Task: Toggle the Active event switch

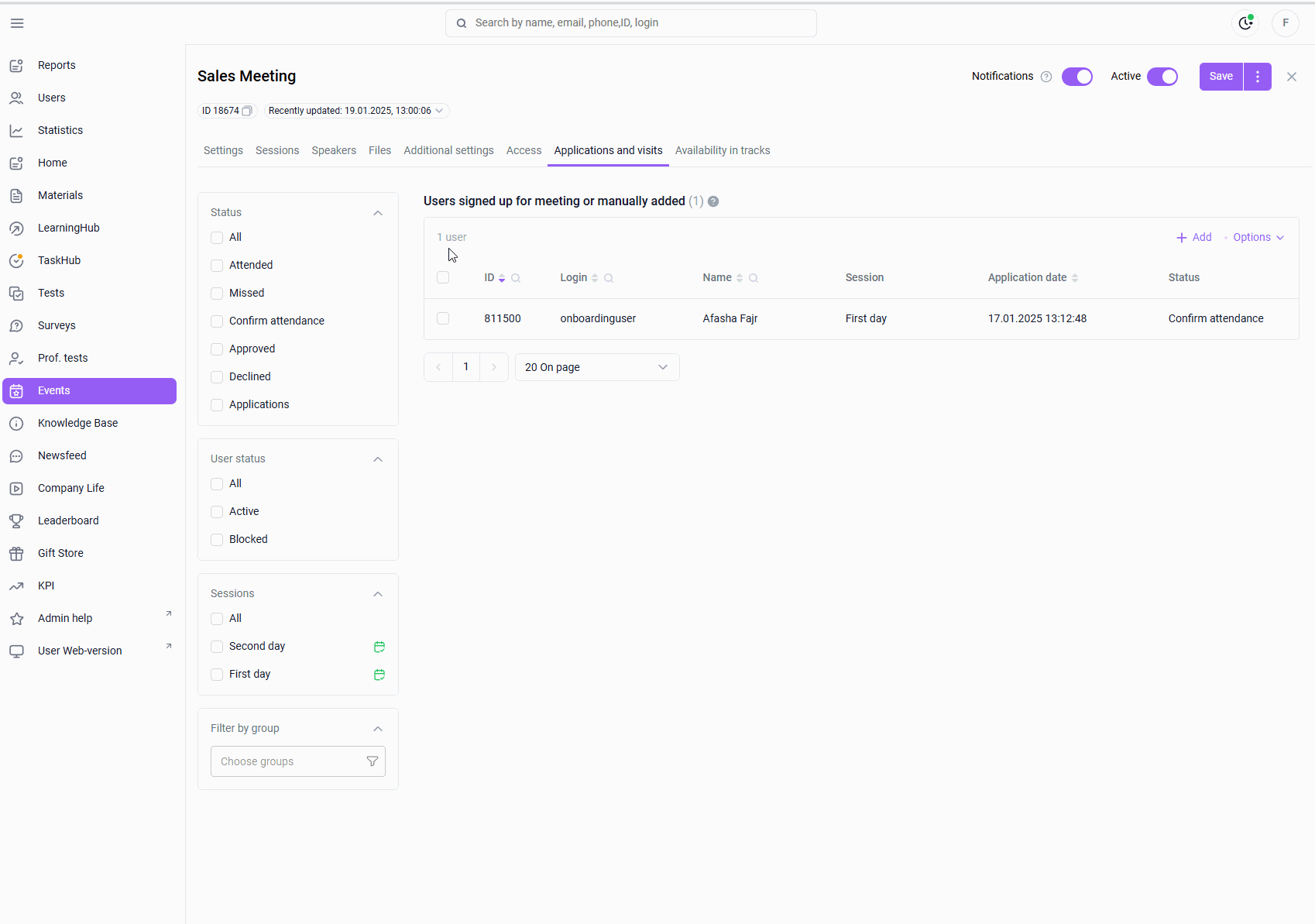Action: coord(1162,77)
